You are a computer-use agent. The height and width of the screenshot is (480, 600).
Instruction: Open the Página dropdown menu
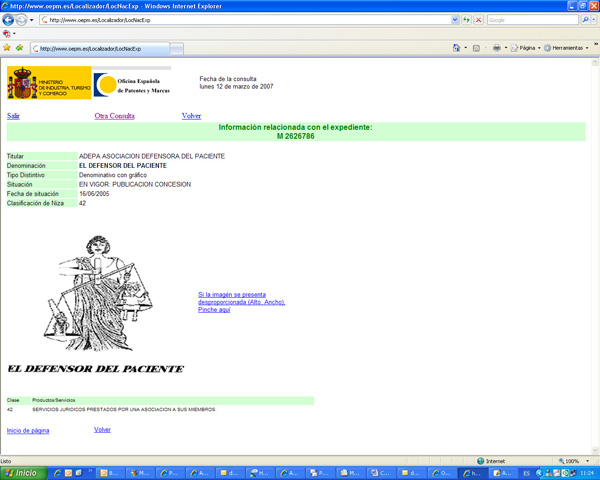coord(526,48)
